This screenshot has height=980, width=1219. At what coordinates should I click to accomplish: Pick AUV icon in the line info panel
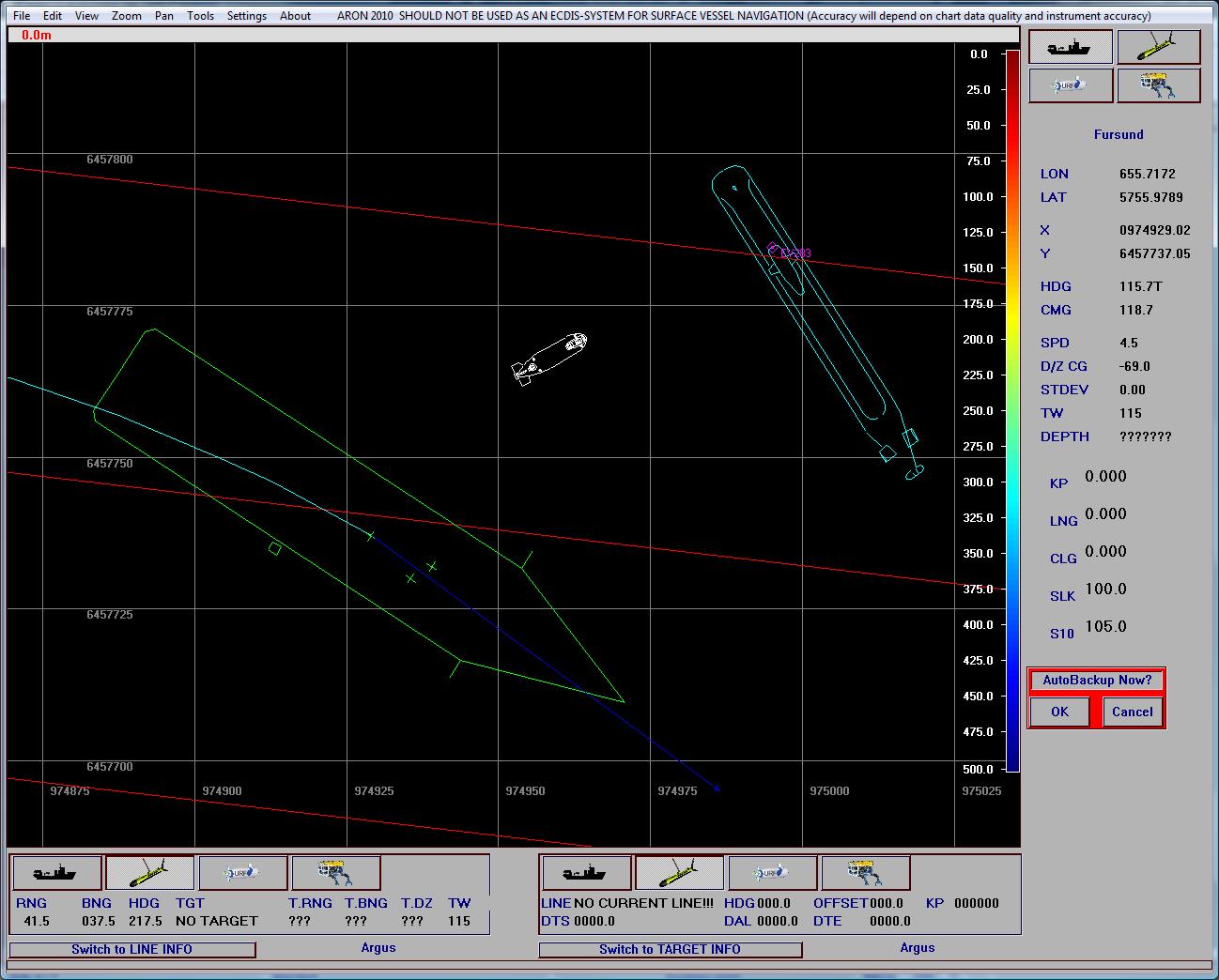[773, 873]
